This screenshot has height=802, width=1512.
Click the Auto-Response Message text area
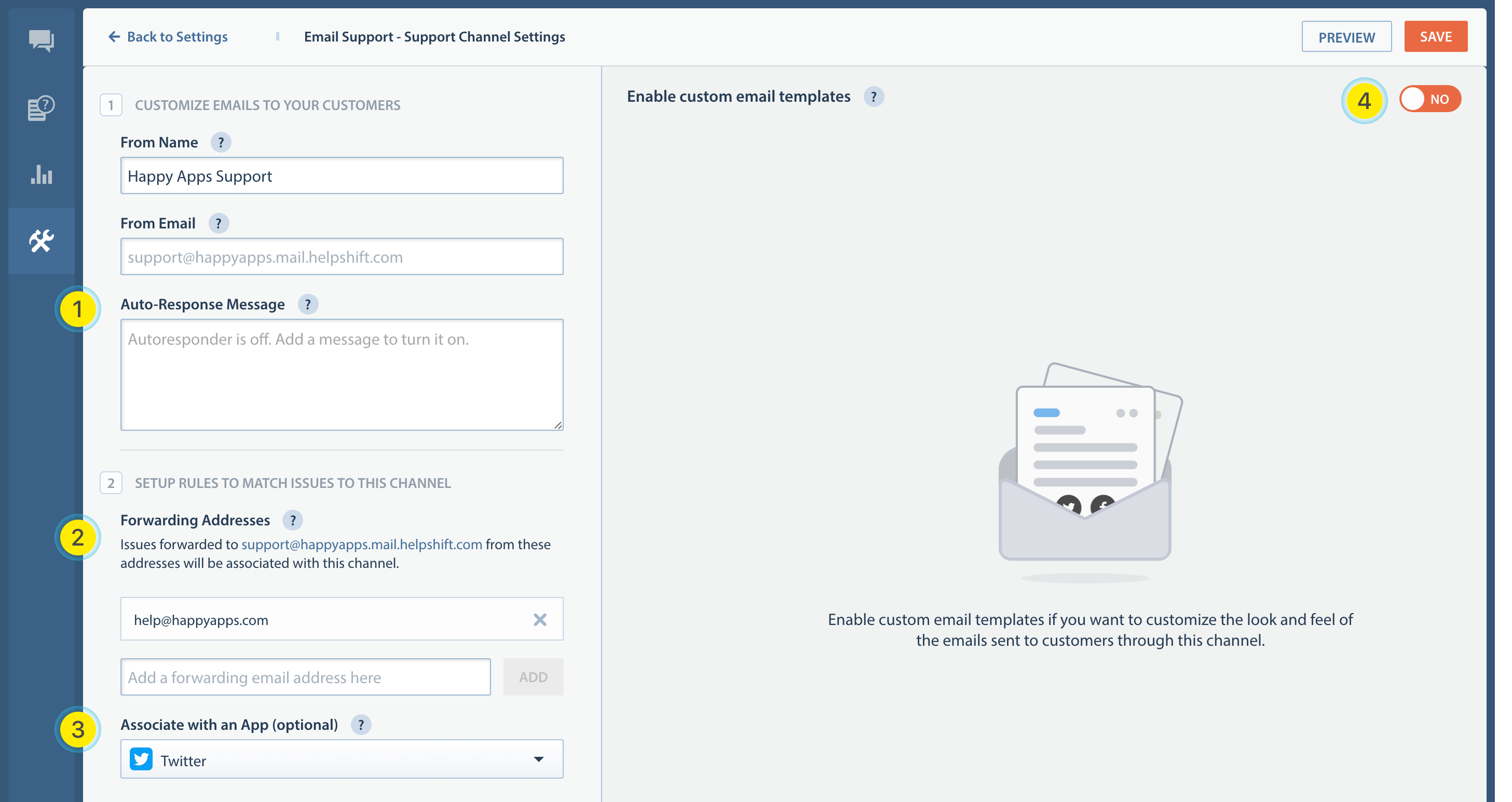coord(342,375)
